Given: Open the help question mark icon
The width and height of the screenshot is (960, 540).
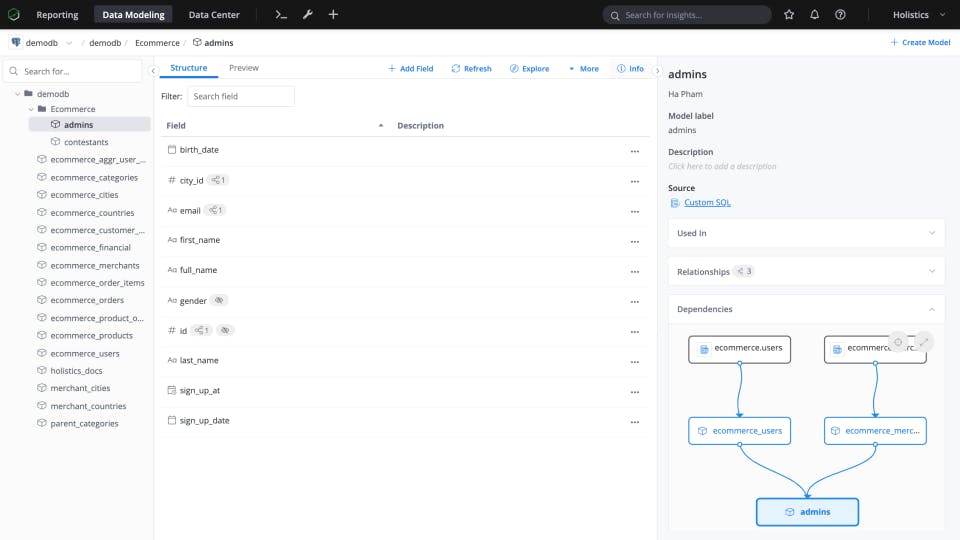Looking at the screenshot, I should [840, 15].
